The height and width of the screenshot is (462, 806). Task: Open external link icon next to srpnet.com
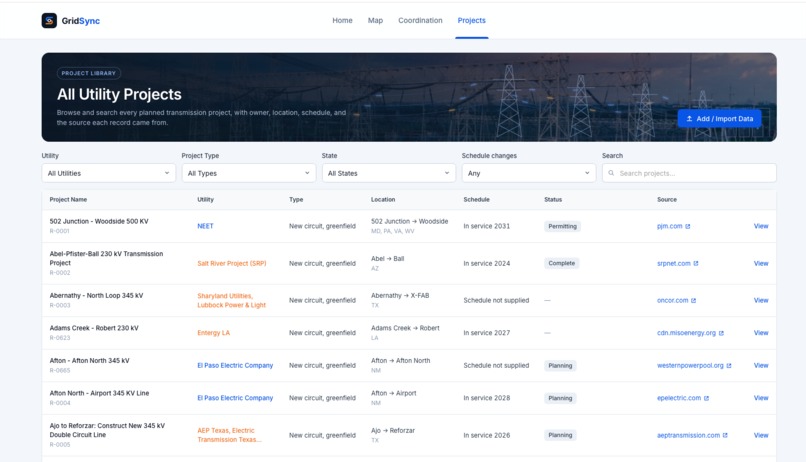point(696,263)
